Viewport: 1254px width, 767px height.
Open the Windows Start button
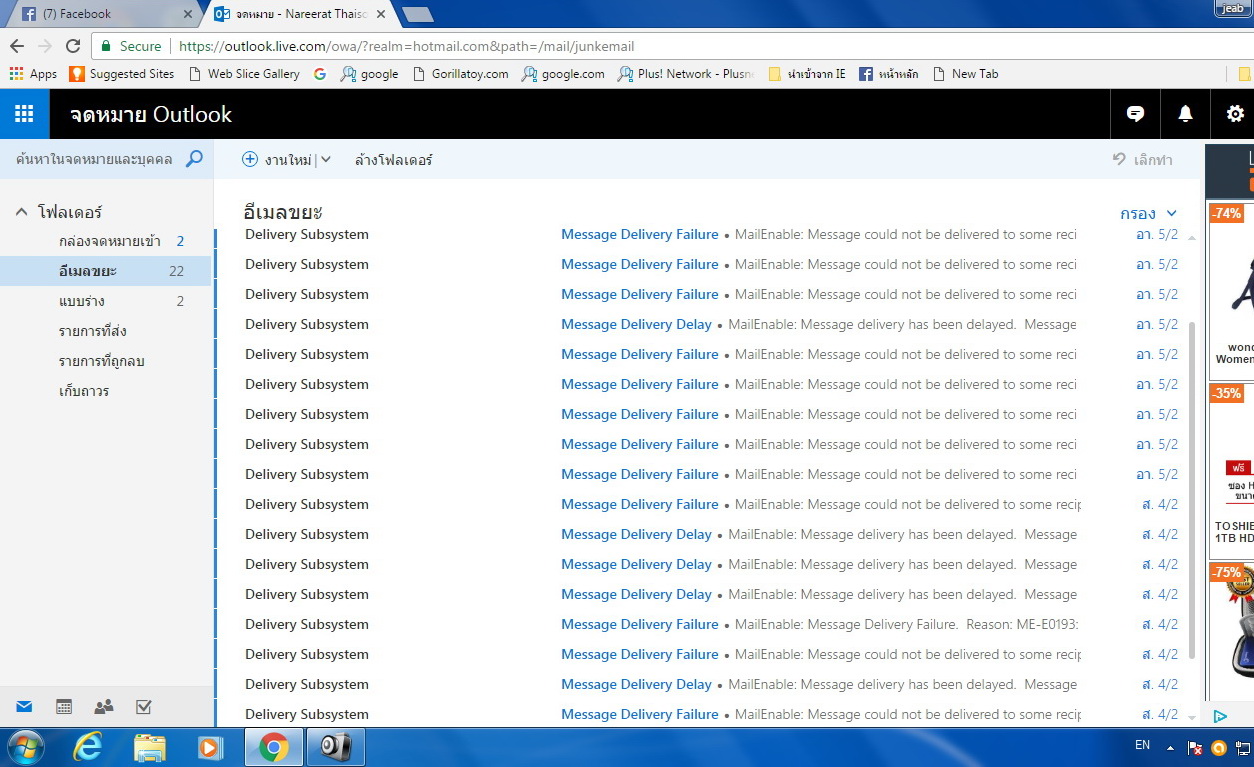click(x=24, y=747)
